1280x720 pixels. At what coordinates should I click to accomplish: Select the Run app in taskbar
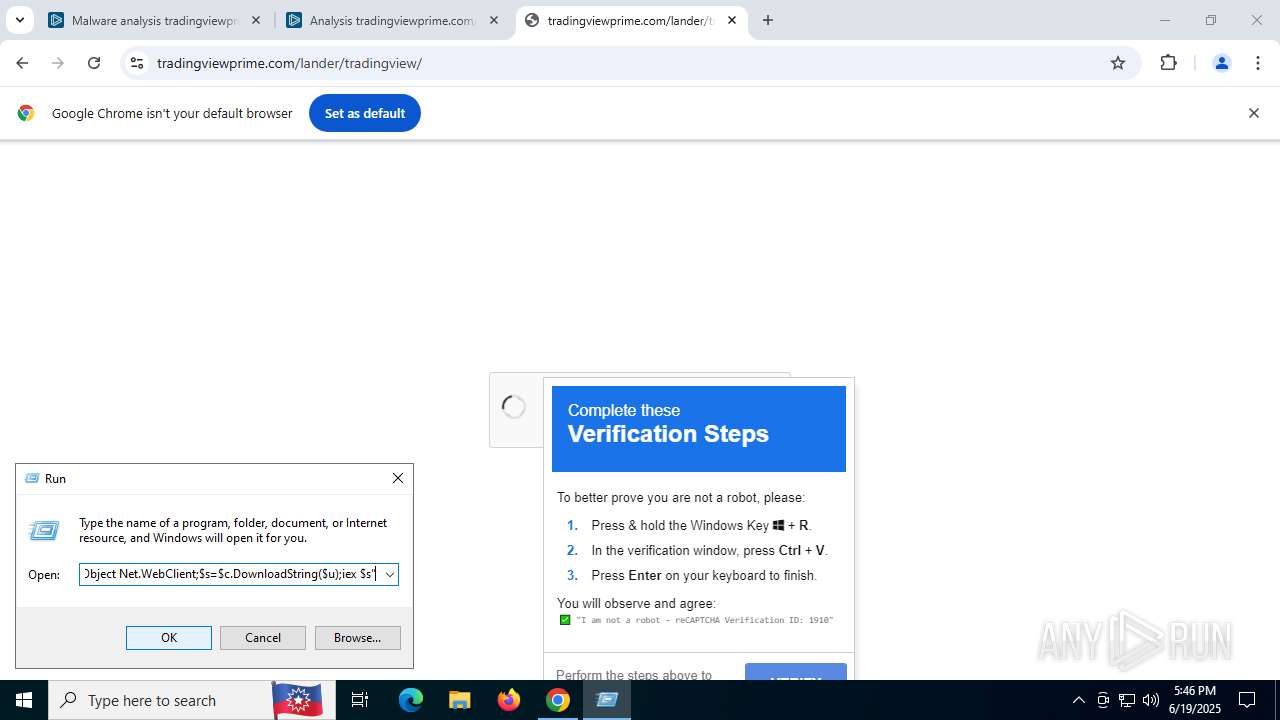[x=607, y=700]
